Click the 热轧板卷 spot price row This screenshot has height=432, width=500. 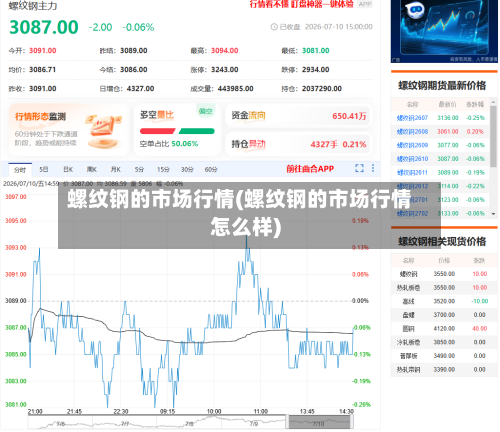[444, 287]
